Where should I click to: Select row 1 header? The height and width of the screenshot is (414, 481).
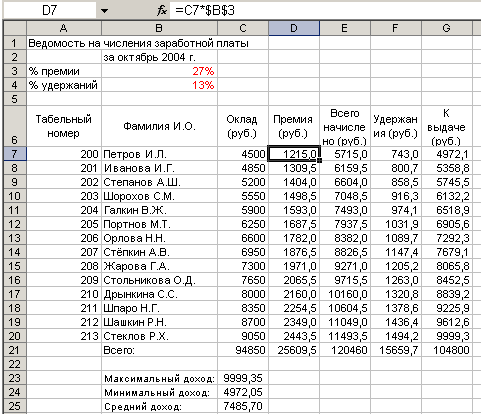coord(15,43)
